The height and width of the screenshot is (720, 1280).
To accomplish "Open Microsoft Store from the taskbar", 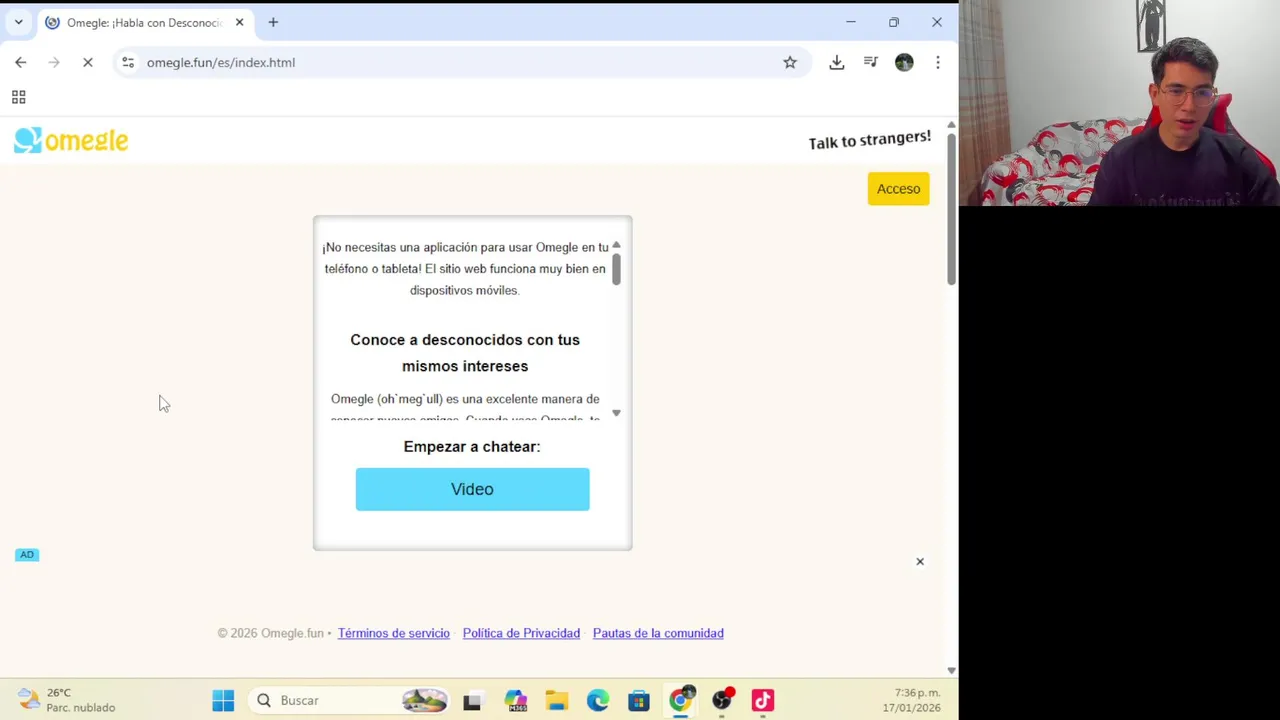I will (x=638, y=700).
